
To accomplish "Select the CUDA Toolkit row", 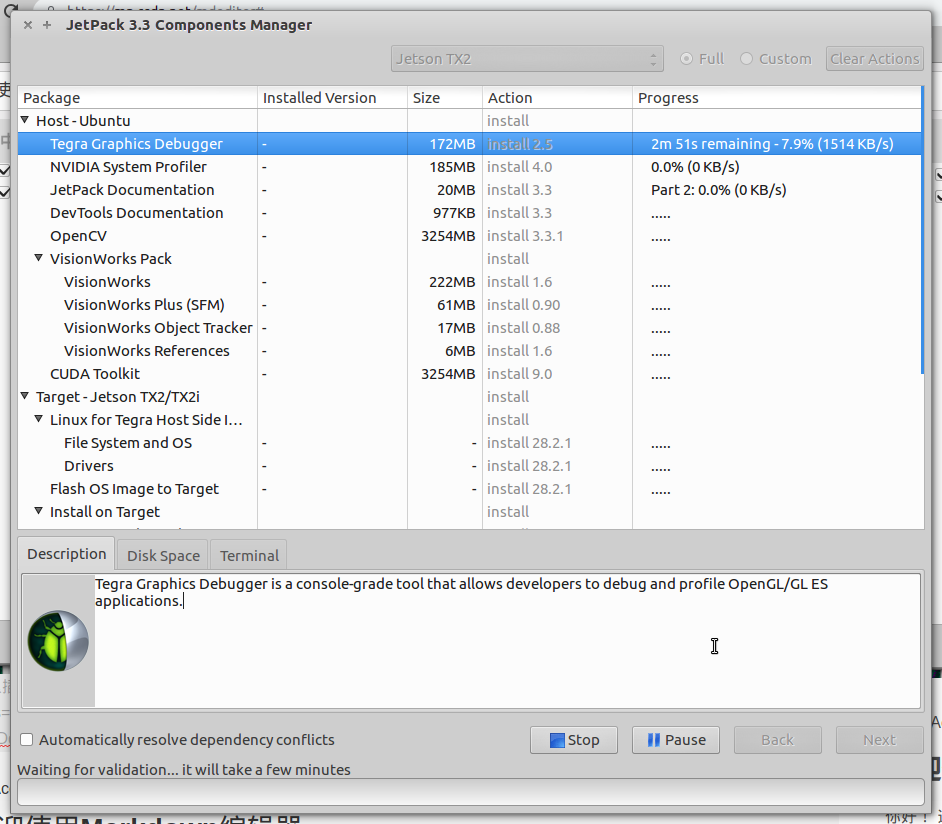I will point(469,374).
